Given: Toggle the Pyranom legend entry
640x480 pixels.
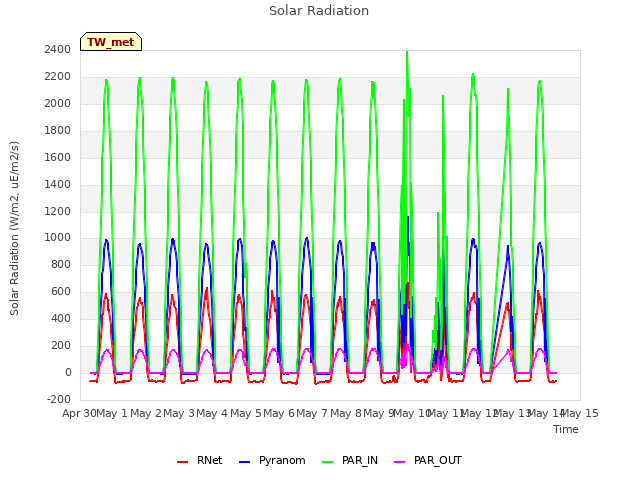Looking at the screenshot, I should pos(272,460).
